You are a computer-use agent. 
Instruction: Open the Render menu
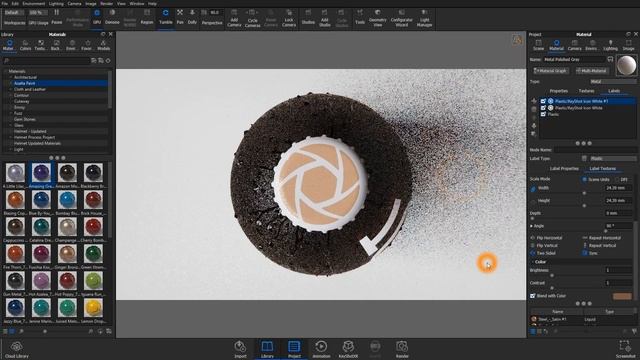(107, 3)
